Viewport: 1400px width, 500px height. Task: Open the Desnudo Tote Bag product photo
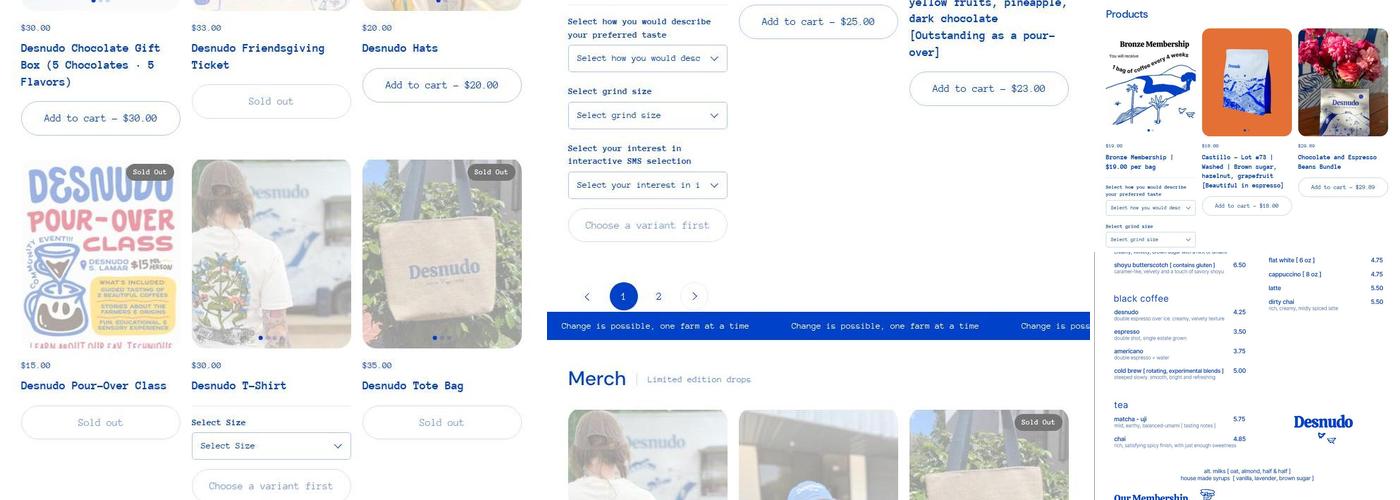442,254
